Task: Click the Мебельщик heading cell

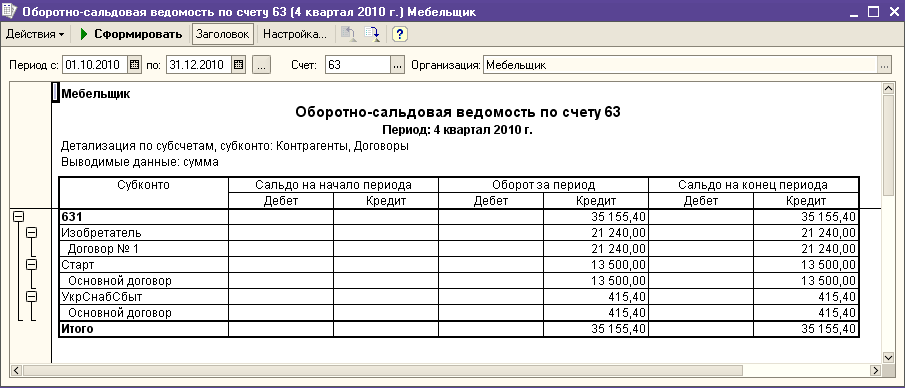Action: (x=96, y=94)
